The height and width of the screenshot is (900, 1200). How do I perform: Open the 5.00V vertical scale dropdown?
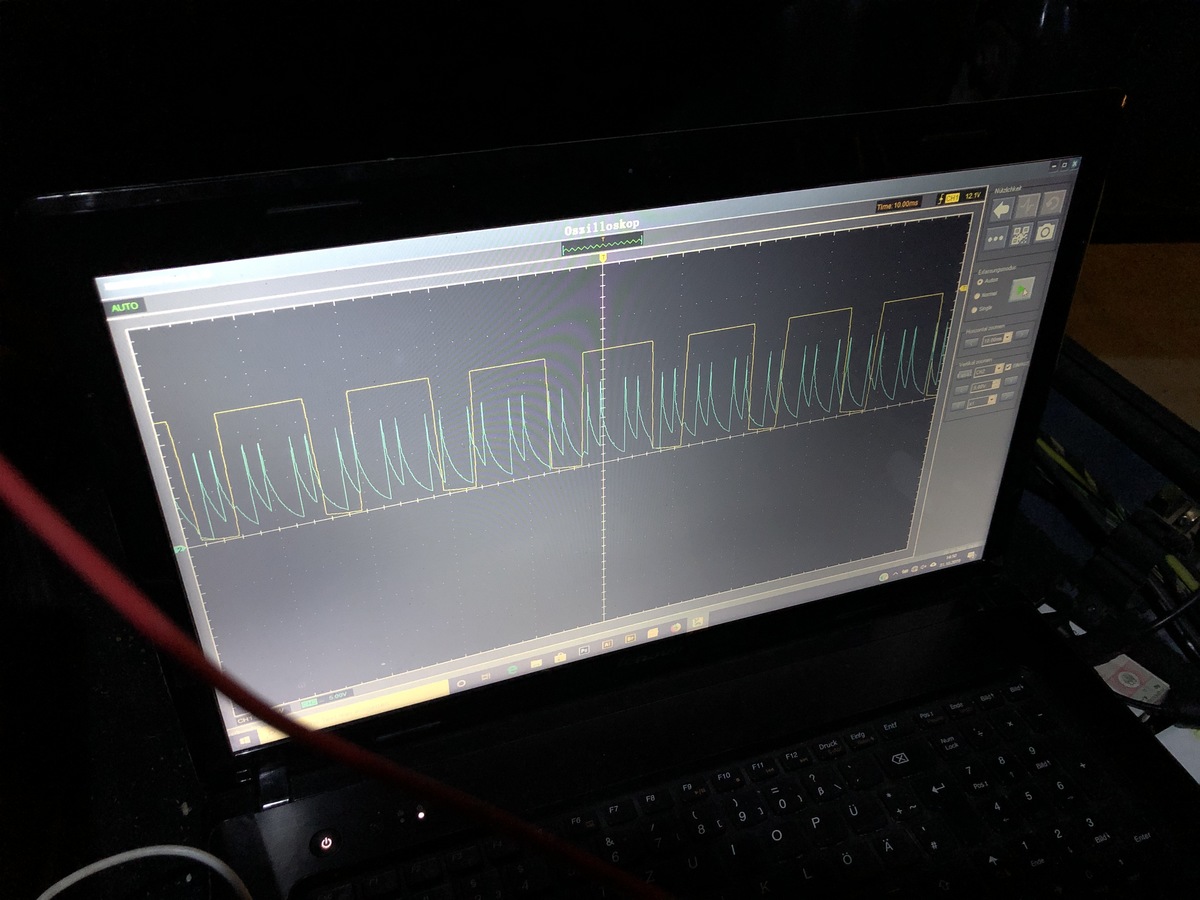click(x=985, y=385)
